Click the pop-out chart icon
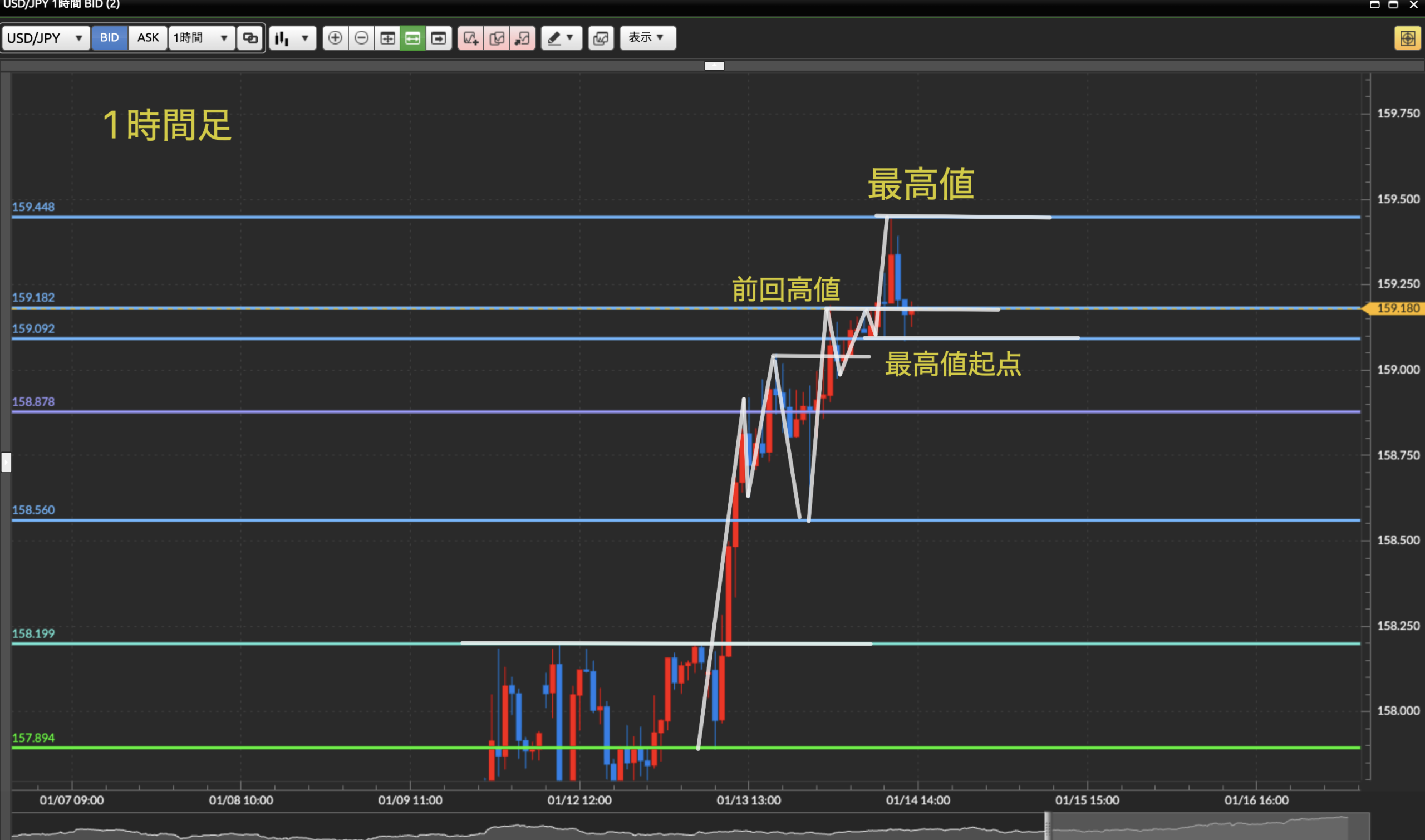This screenshot has height=840, width=1425. tap(522, 38)
